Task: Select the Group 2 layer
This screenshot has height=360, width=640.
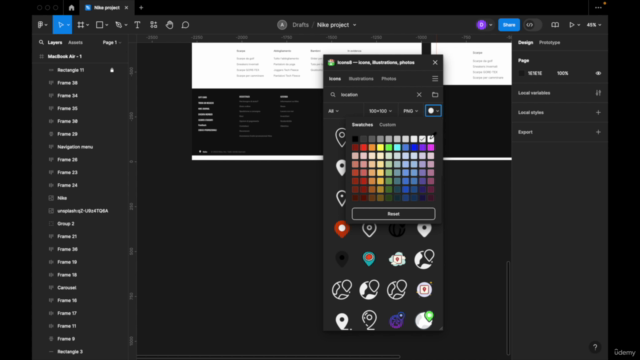Action: point(66,224)
